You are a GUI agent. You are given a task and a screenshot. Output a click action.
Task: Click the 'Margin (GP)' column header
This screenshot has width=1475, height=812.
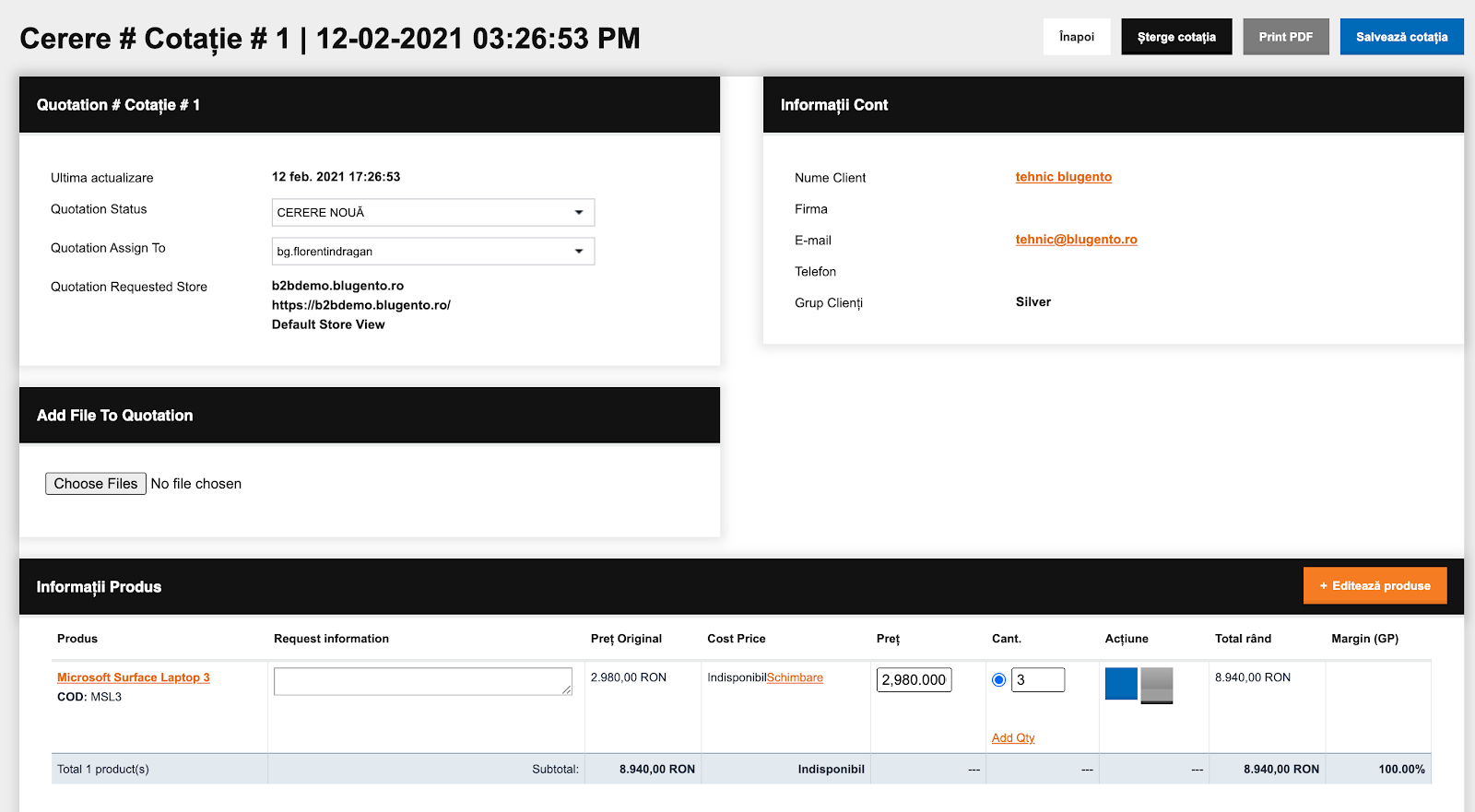pyautogui.click(x=1365, y=639)
